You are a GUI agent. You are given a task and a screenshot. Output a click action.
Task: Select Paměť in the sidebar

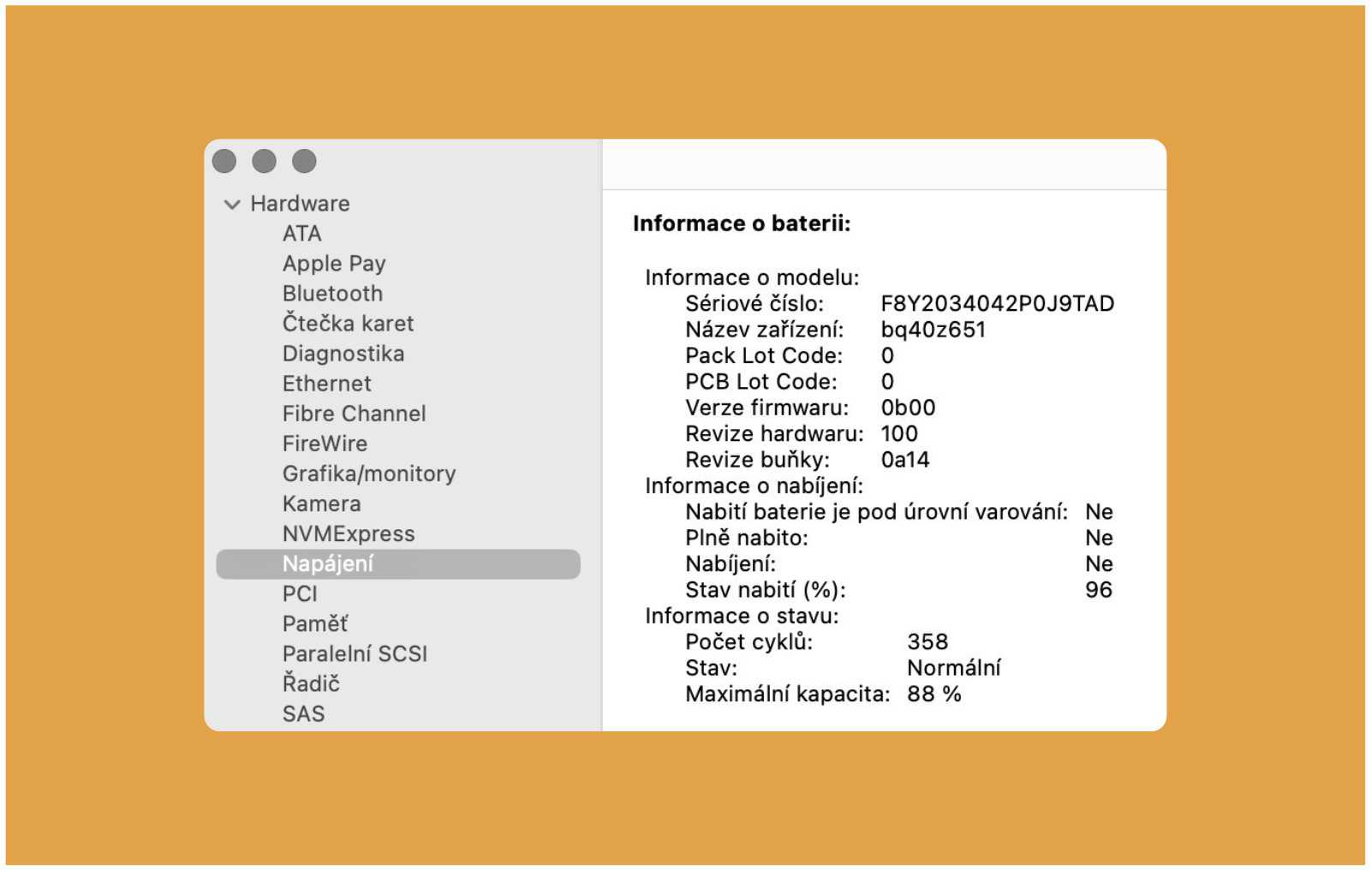pyautogui.click(x=315, y=624)
